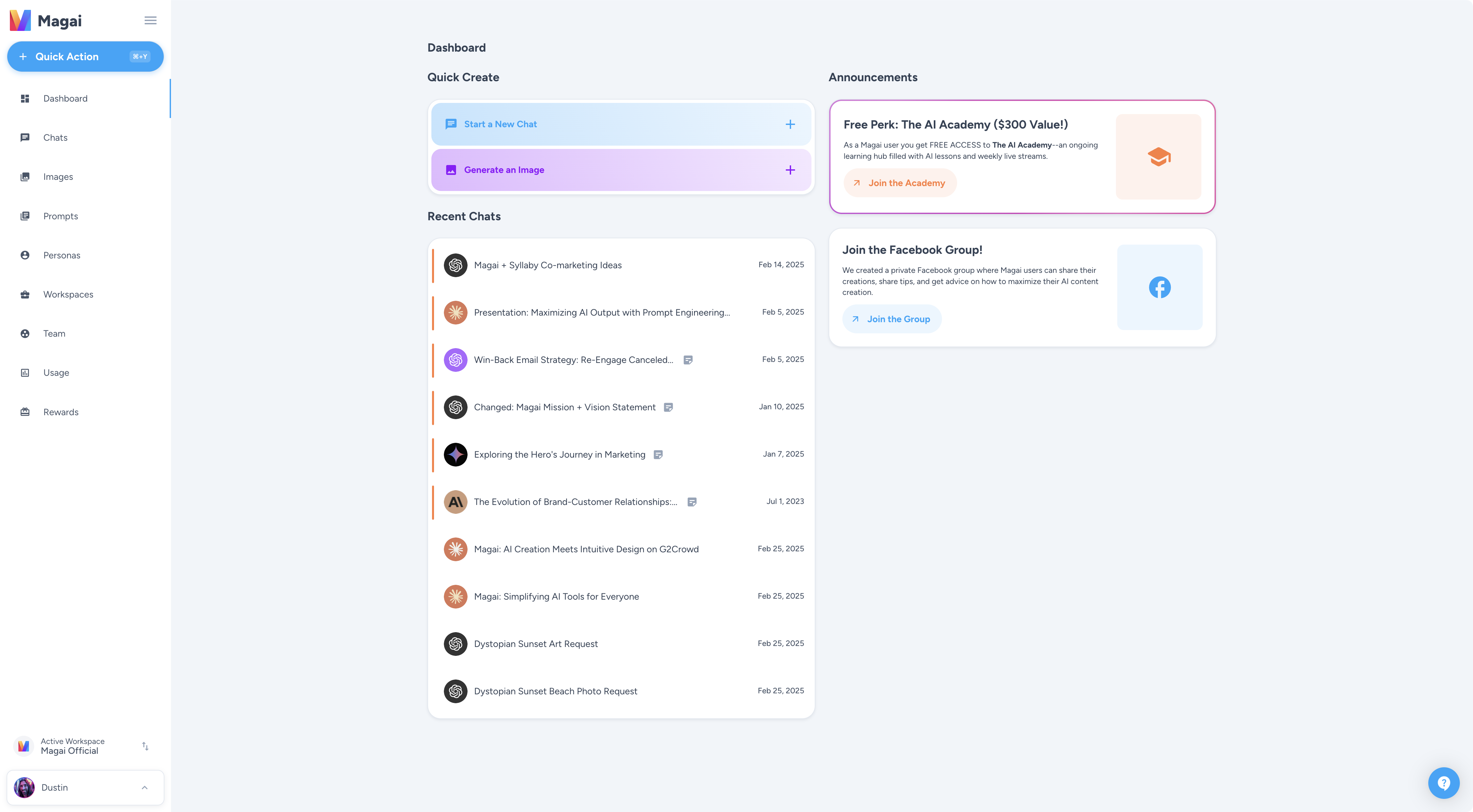Click the note icon beside Mission + Vision chat
This screenshot has width=1473, height=812.
click(x=668, y=407)
